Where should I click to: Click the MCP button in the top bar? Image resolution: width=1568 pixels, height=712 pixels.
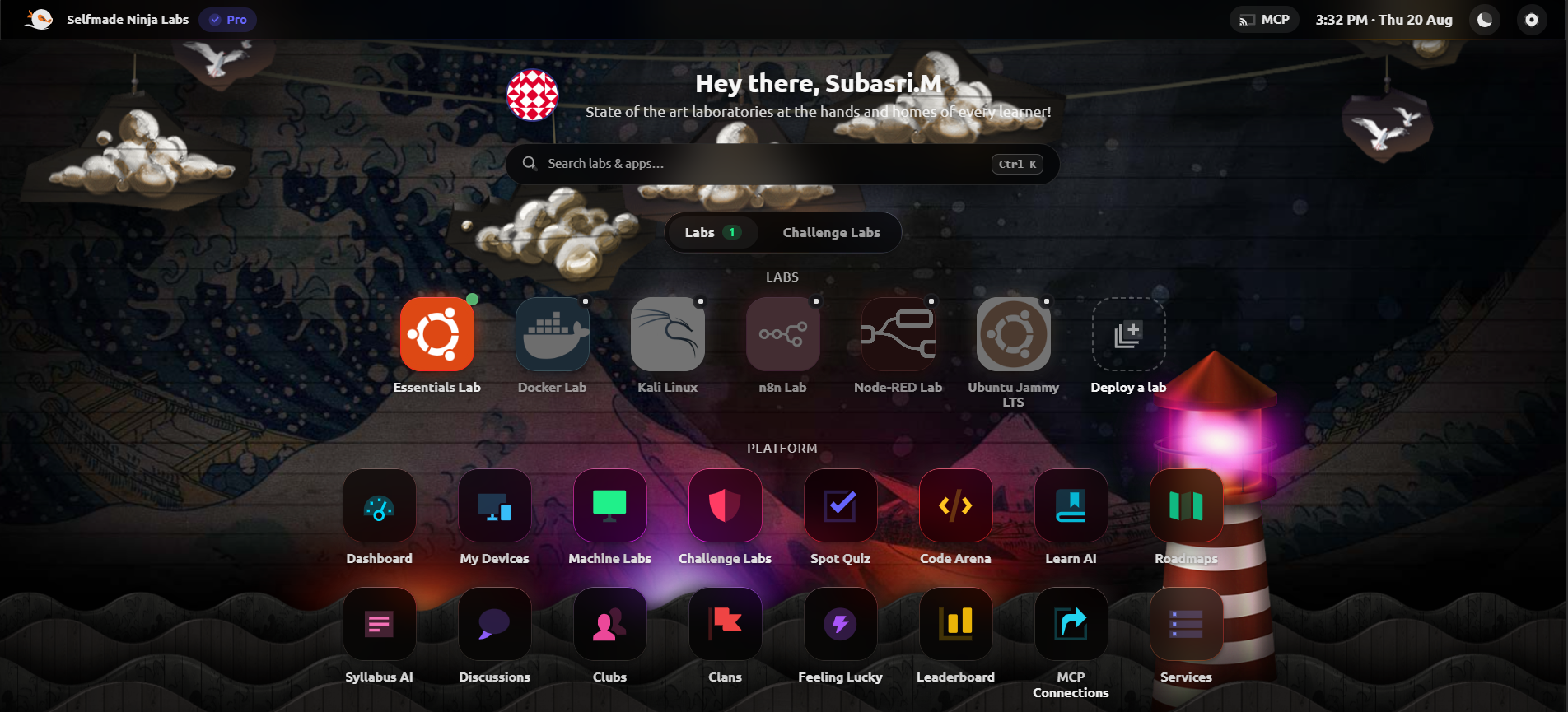click(x=1264, y=20)
